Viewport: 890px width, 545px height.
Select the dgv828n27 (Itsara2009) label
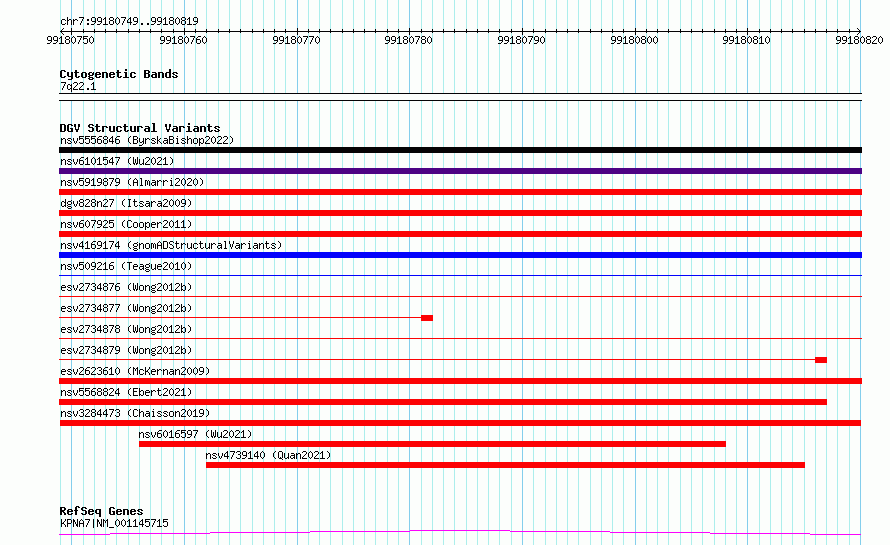coord(126,203)
